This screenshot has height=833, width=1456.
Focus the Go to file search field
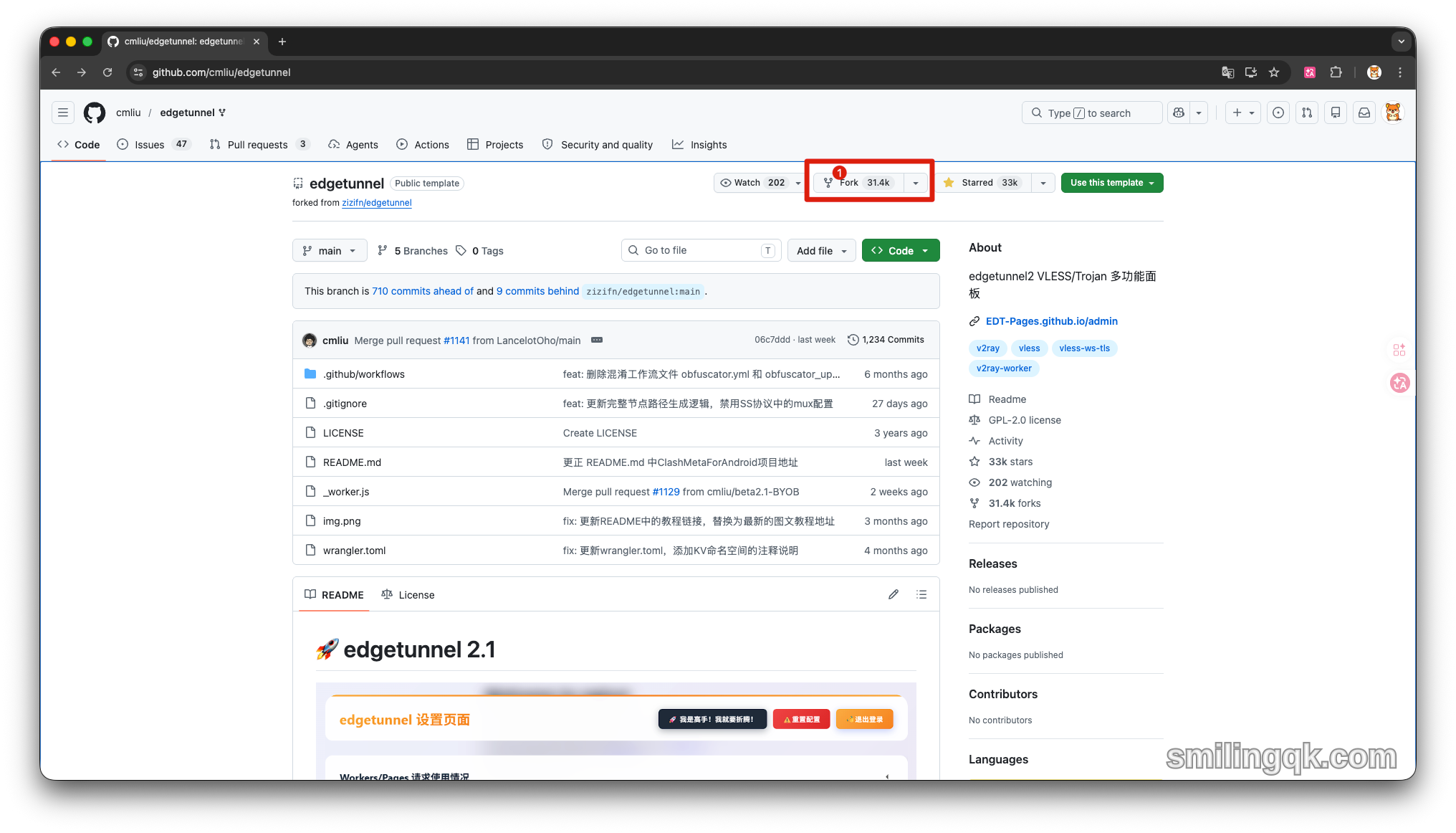click(x=701, y=250)
